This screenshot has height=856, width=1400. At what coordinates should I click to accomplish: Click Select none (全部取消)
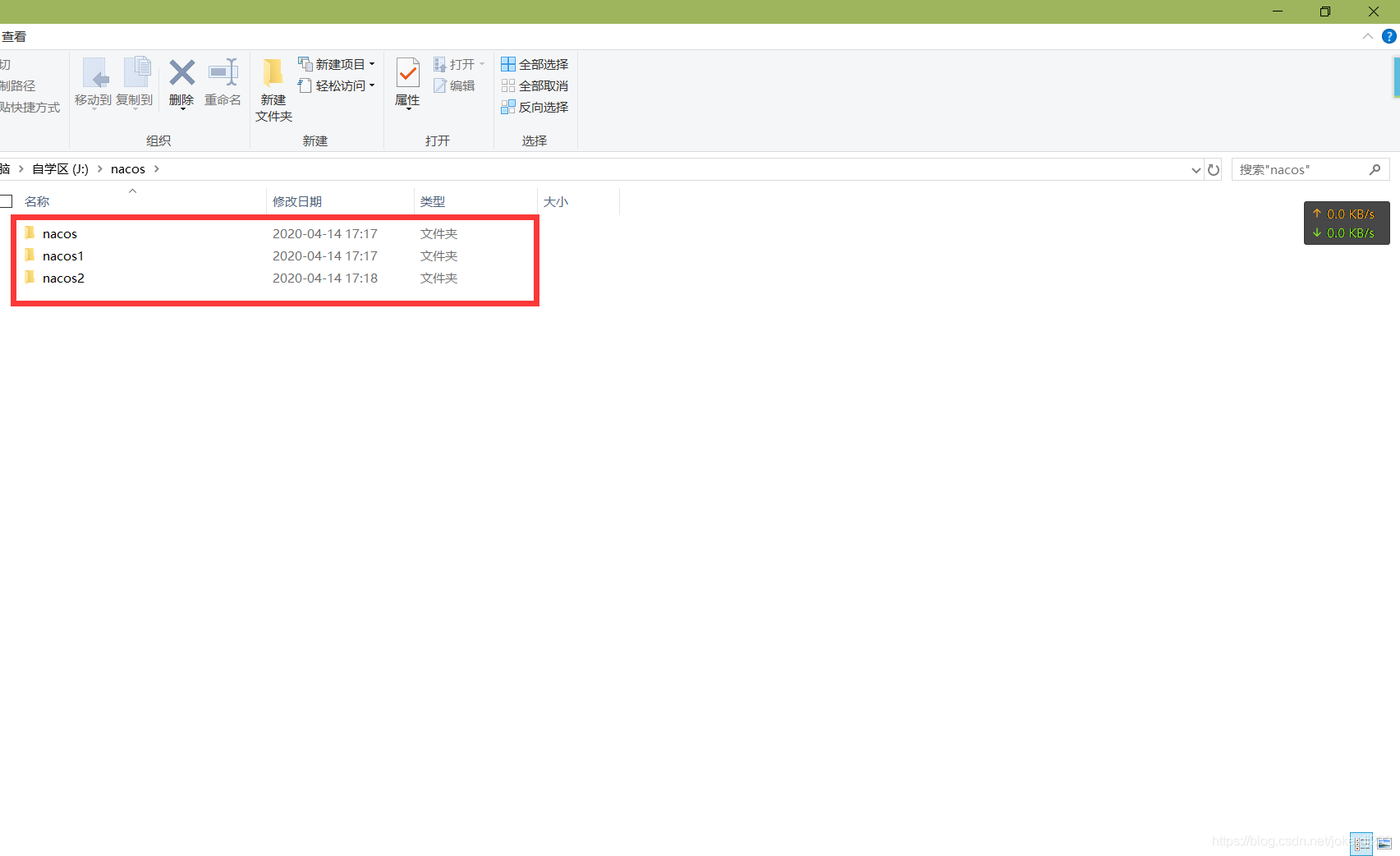point(535,85)
